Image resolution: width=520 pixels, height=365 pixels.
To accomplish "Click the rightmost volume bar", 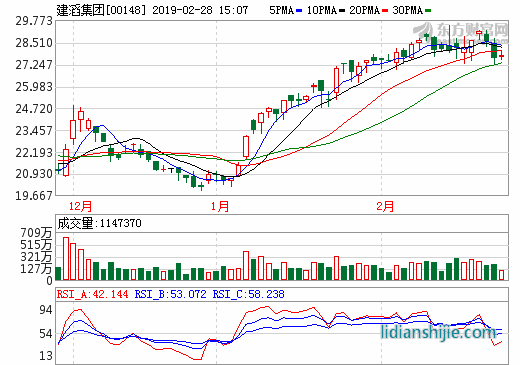I will coord(501,275).
